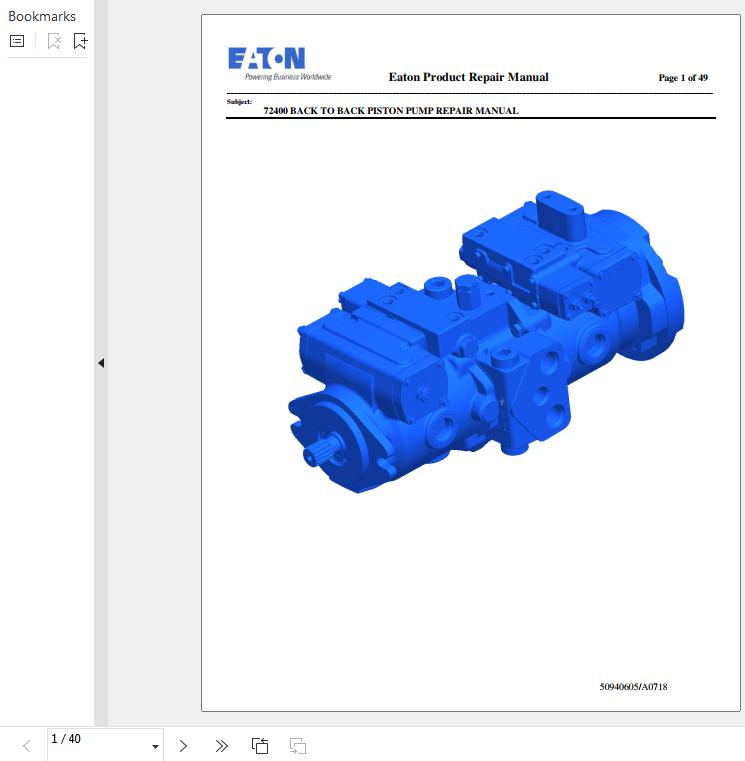Click the Eaton logo on the page
The height and width of the screenshot is (761, 745).
(x=266, y=59)
